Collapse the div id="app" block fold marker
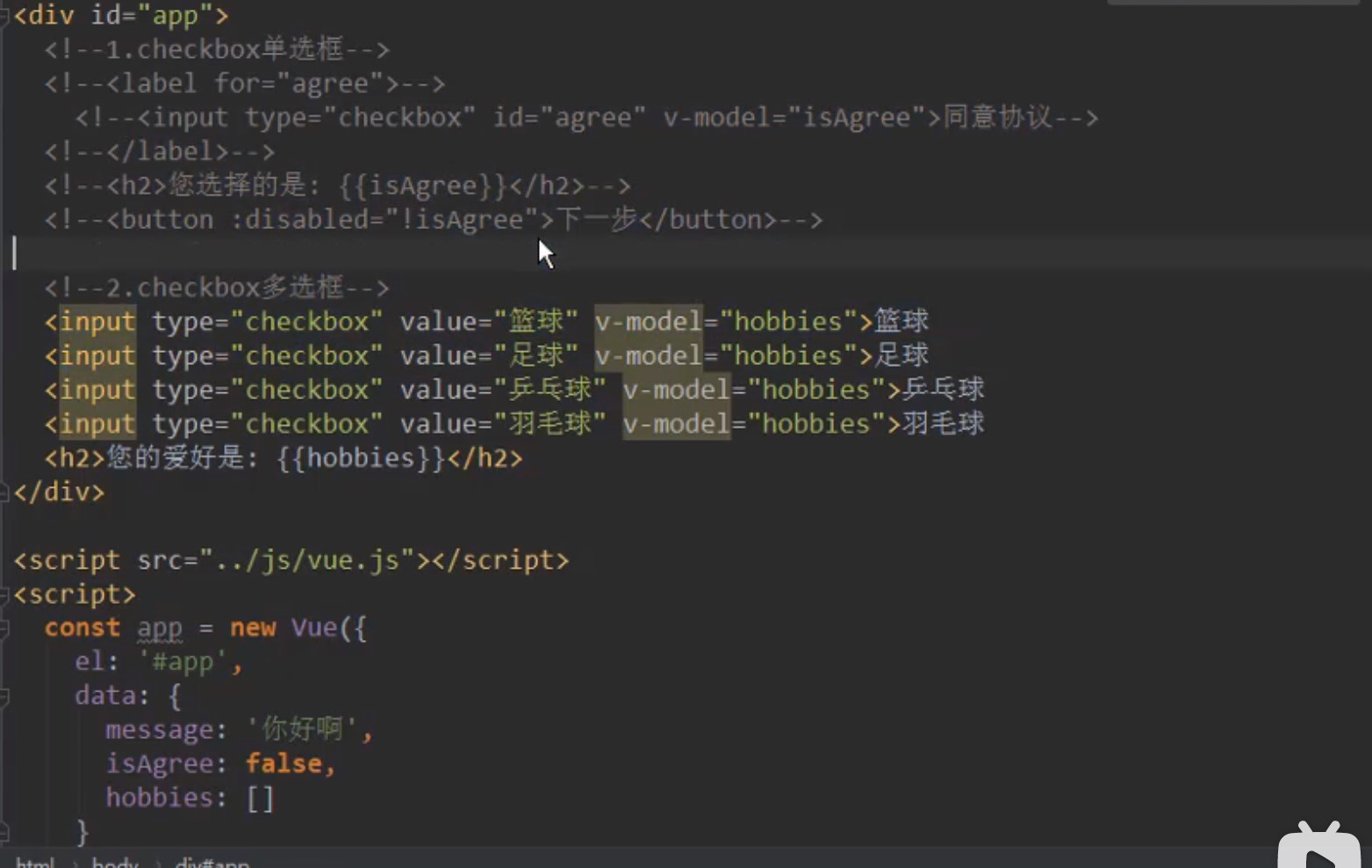Image resolution: width=1372 pixels, height=868 pixels. pyautogui.click(x=4, y=17)
